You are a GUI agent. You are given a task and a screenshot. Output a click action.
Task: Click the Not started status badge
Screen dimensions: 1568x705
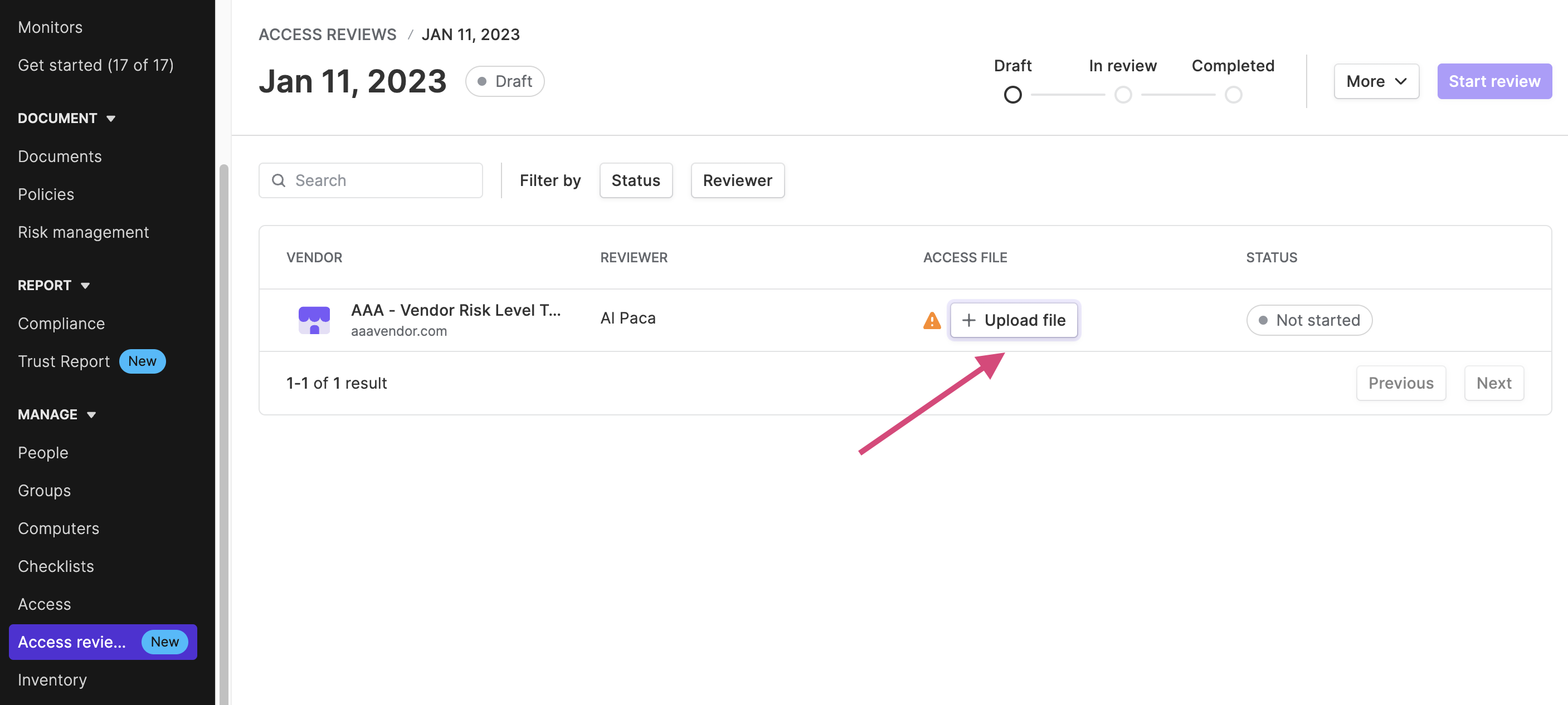(x=1309, y=321)
